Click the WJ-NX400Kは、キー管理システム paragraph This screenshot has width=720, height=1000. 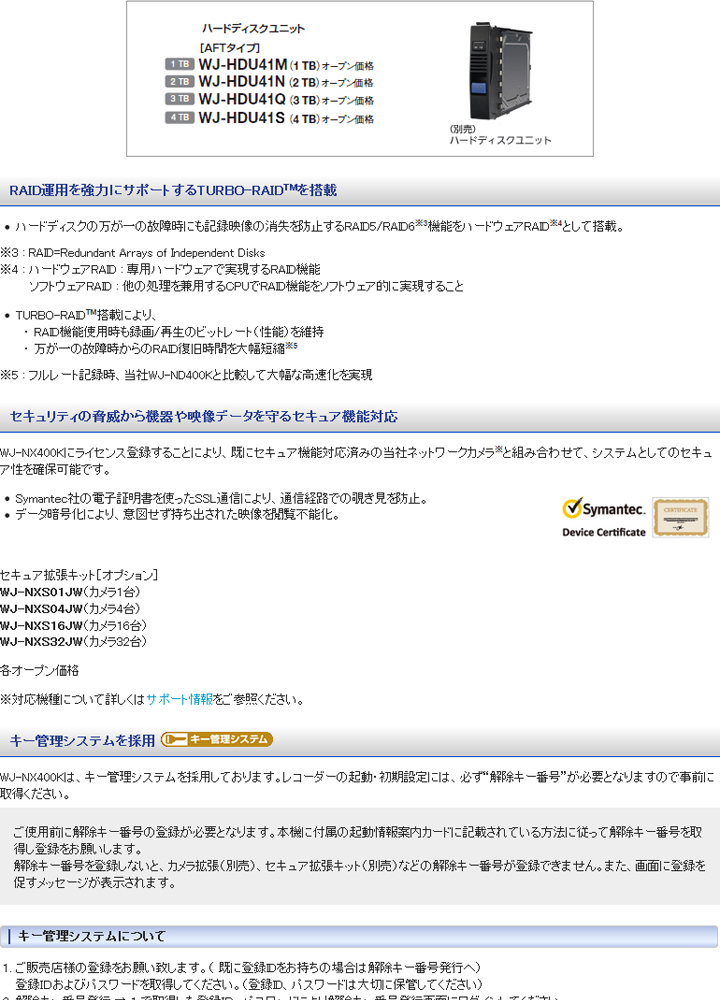click(357, 785)
